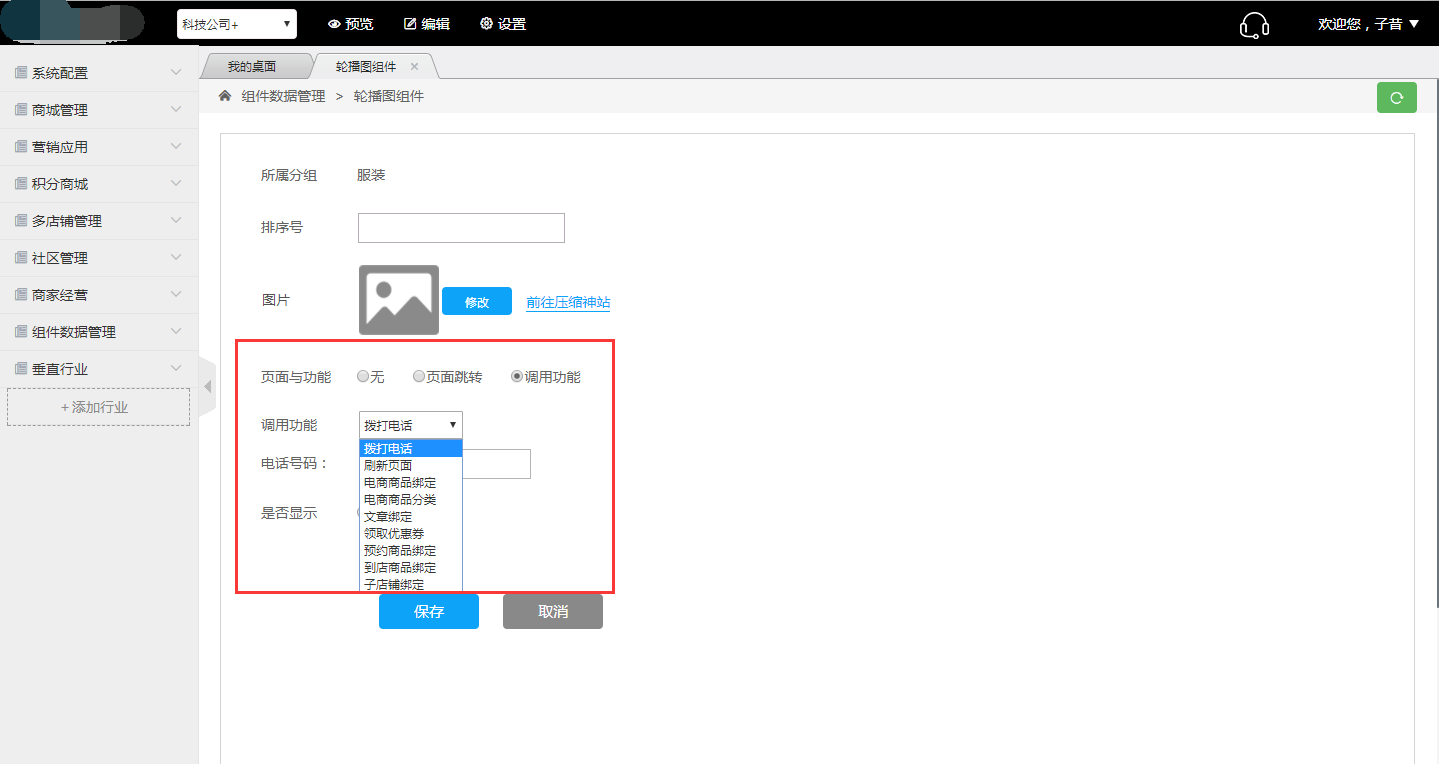Image resolution: width=1439 pixels, height=764 pixels.
Task: Click the green refresh icon button
Action: (x=1396, y=97)
